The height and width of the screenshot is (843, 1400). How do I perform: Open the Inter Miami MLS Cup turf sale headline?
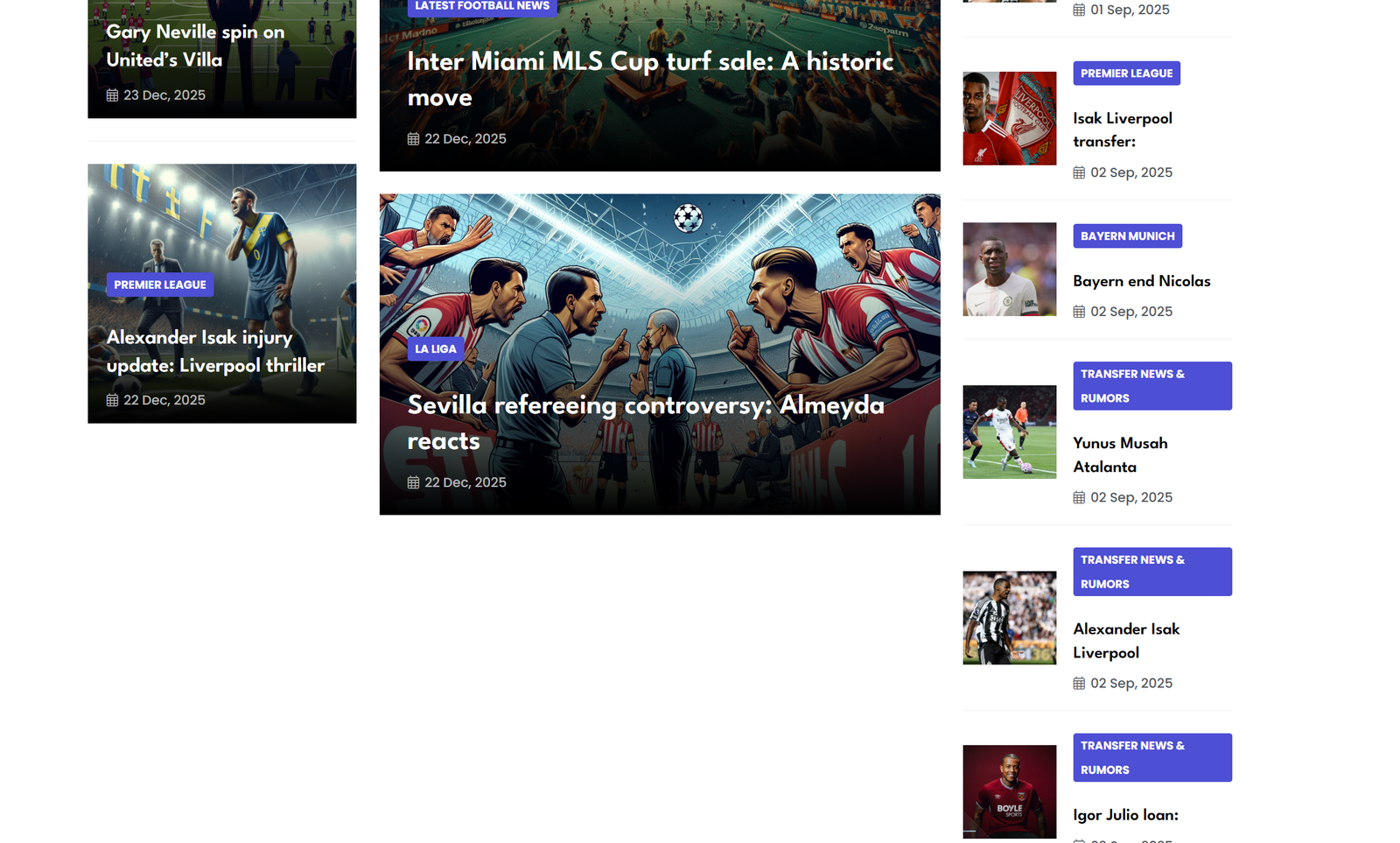click(651, 79)
